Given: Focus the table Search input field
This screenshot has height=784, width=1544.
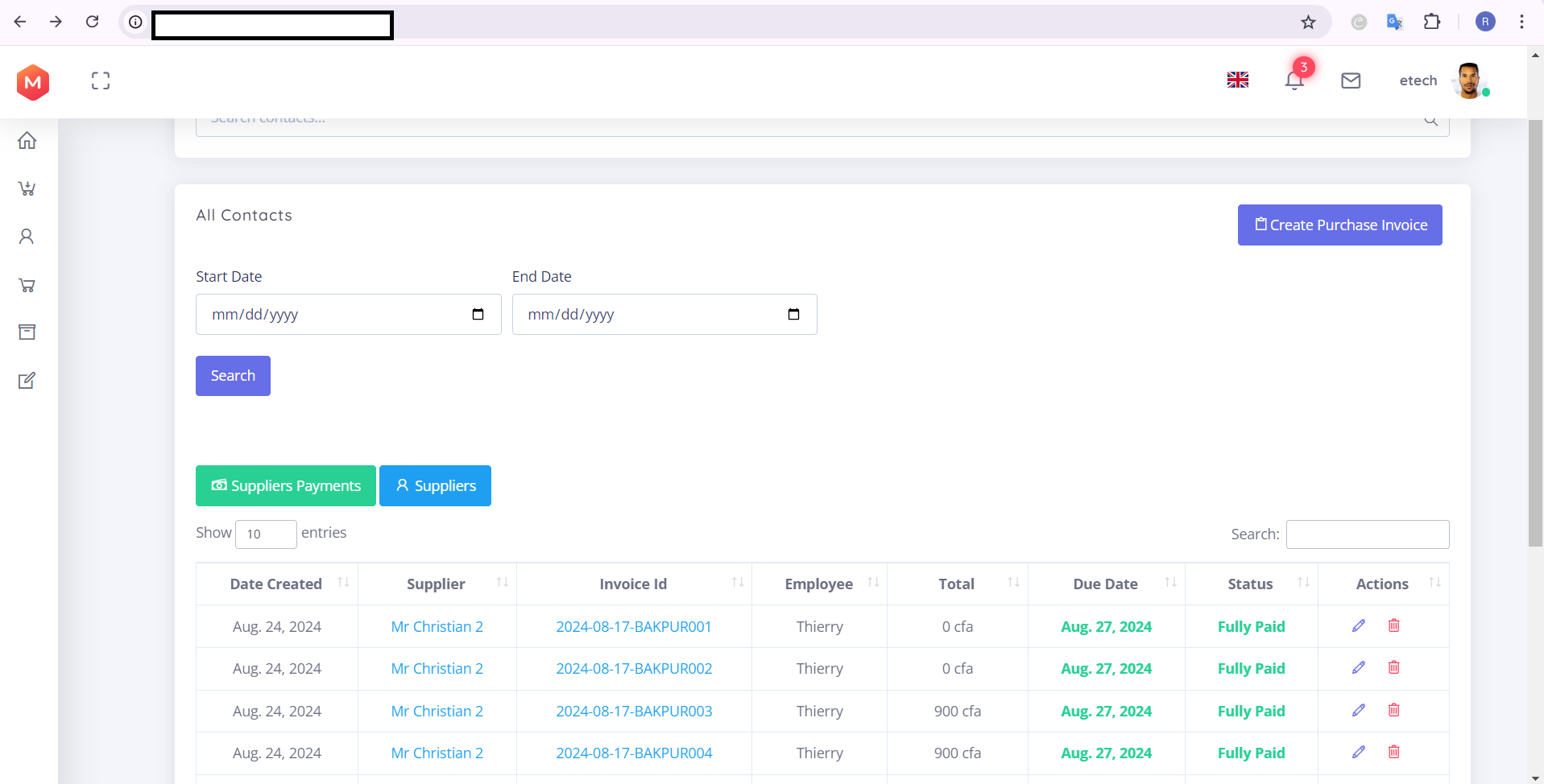Looking at the screenshot, I should pyautogui.click(x=1367, y=534).
